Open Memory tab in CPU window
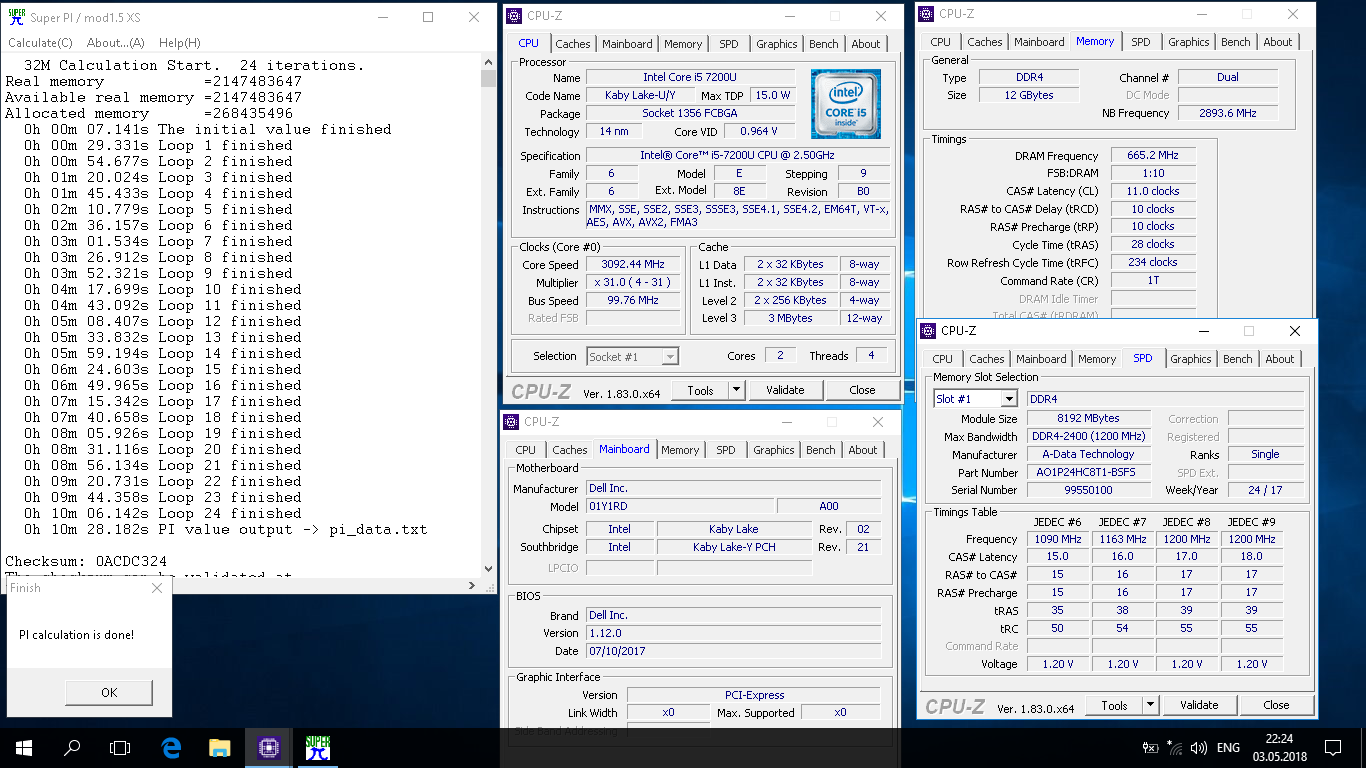 pos(682,44)
